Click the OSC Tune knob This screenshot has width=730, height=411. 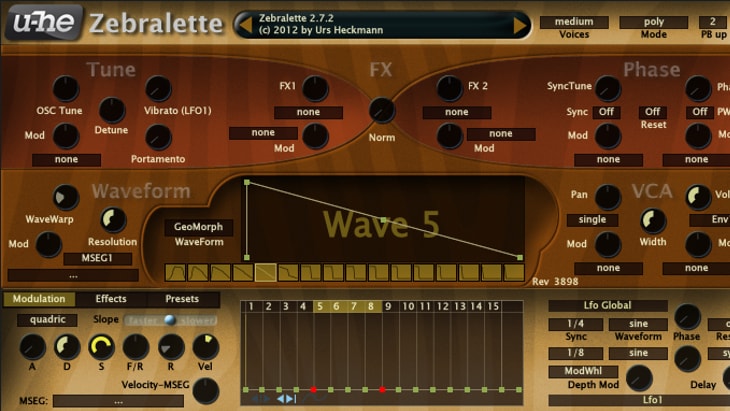66,88
